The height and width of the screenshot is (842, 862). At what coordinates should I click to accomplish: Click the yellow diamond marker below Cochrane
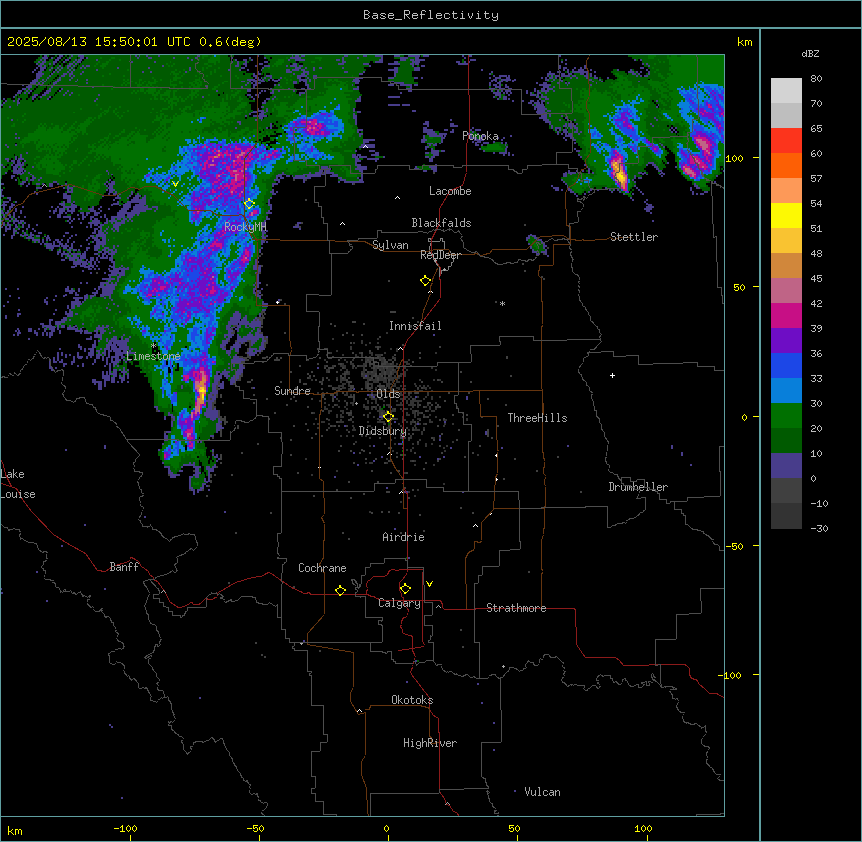tap(340, 590)
